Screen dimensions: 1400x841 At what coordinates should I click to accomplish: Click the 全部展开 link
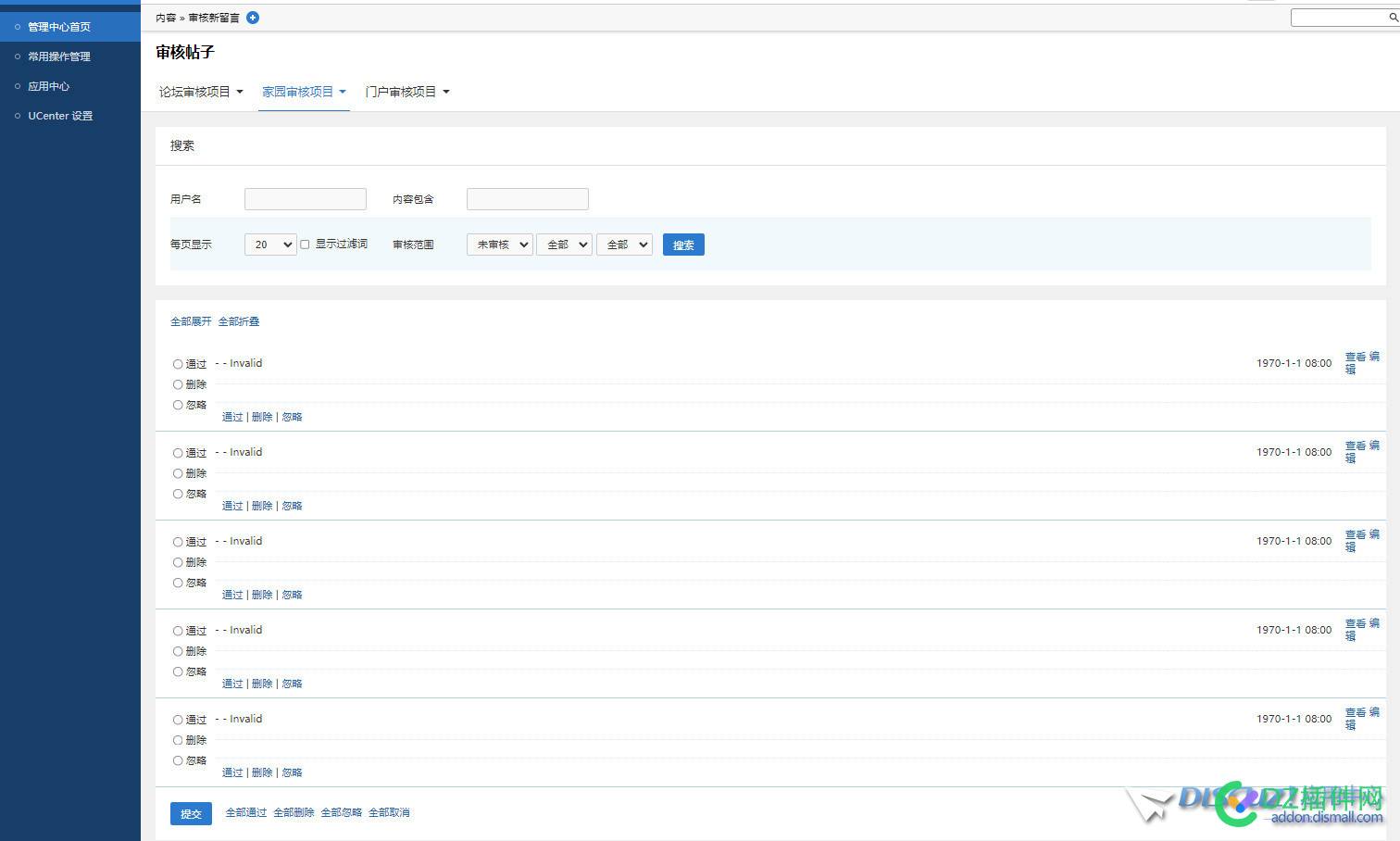pyautogui.click(x=191, y=321)
